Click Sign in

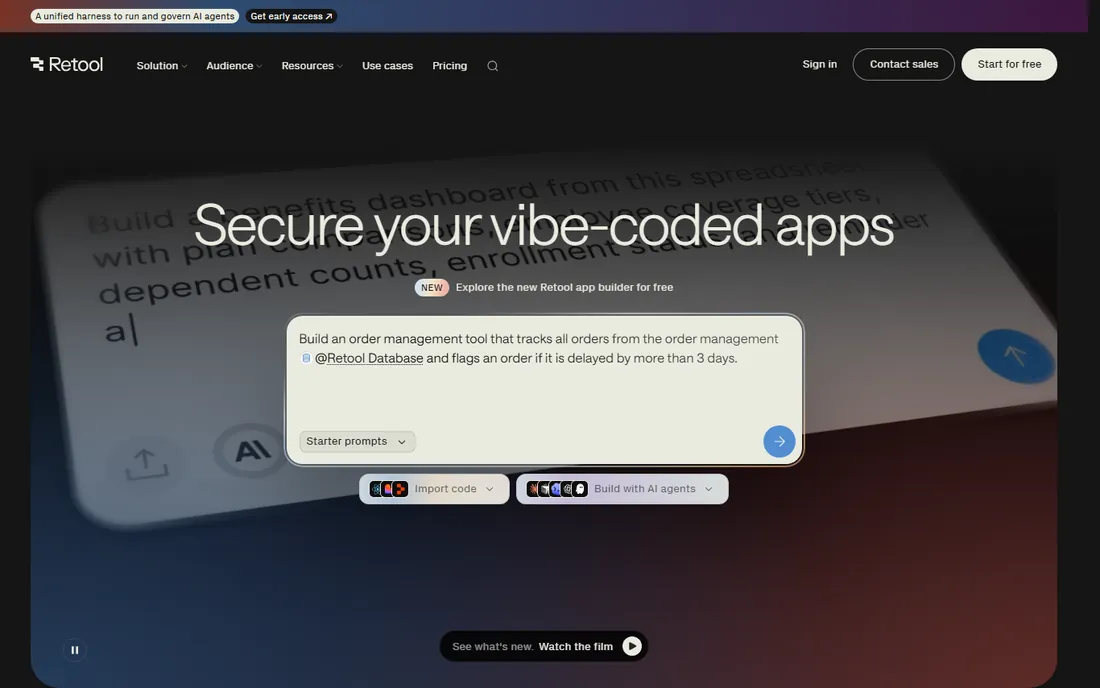819,64
